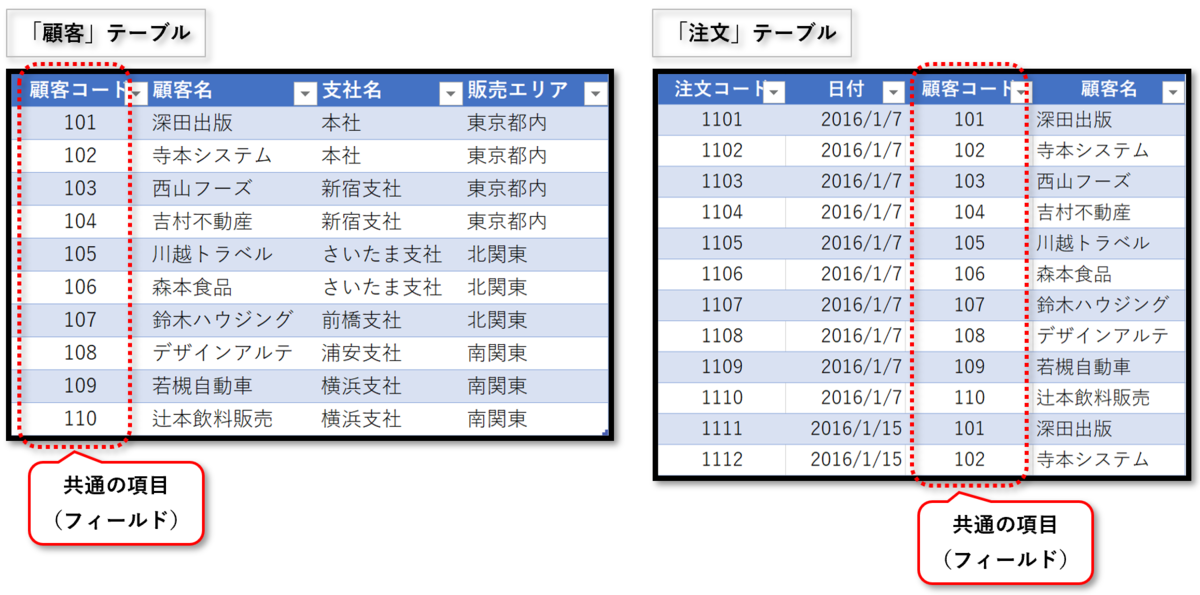
Task: Click 鈴木ハウジング in the 顧客 table
Action: 222,320
